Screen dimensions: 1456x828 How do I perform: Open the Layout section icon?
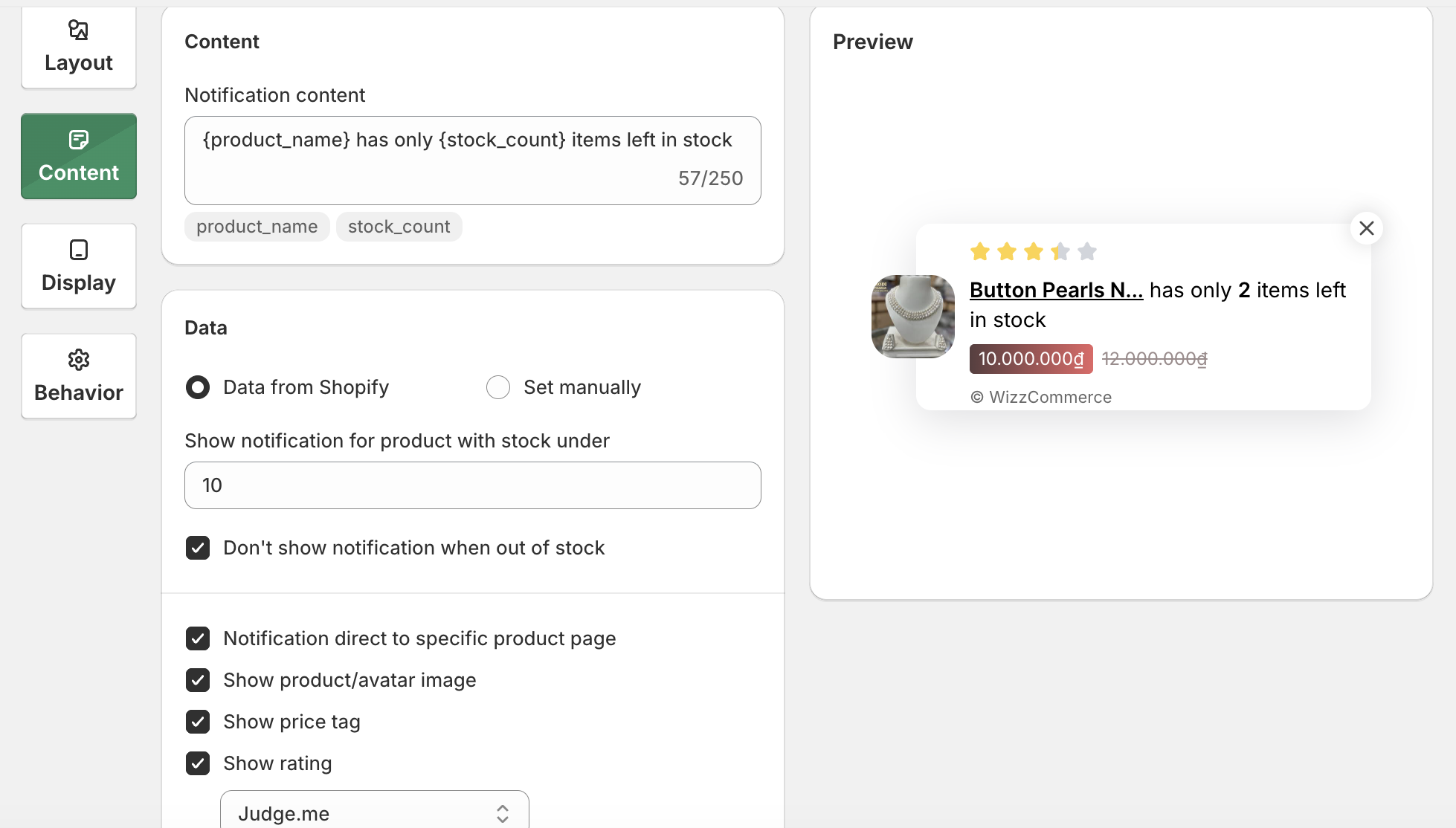pyautogui.click(x=78, y=30)
